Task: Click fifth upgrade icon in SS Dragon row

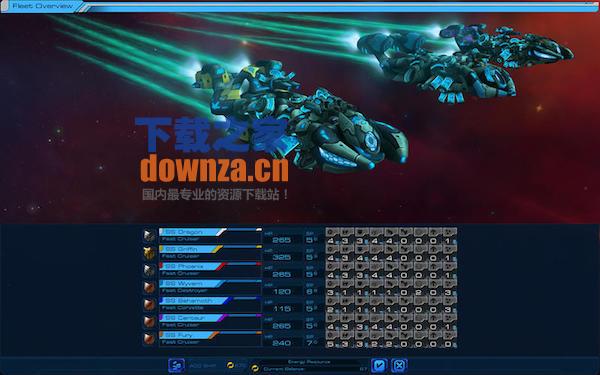Action: click(391, 232)
